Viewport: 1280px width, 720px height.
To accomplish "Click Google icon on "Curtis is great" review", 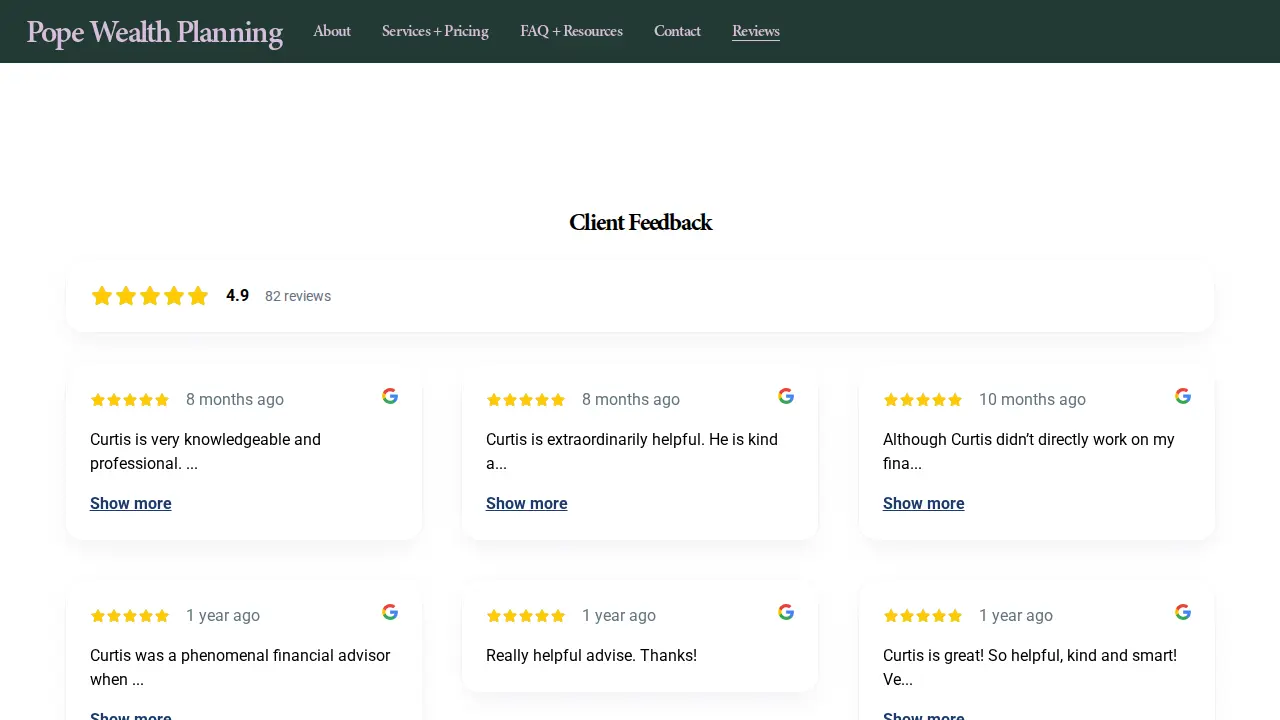I will click(x=1183, y=612).
